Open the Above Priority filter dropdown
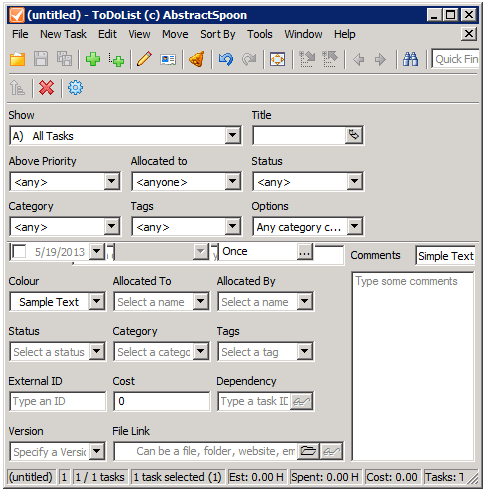Screen dimensions: 485x491 click(111, 182)
